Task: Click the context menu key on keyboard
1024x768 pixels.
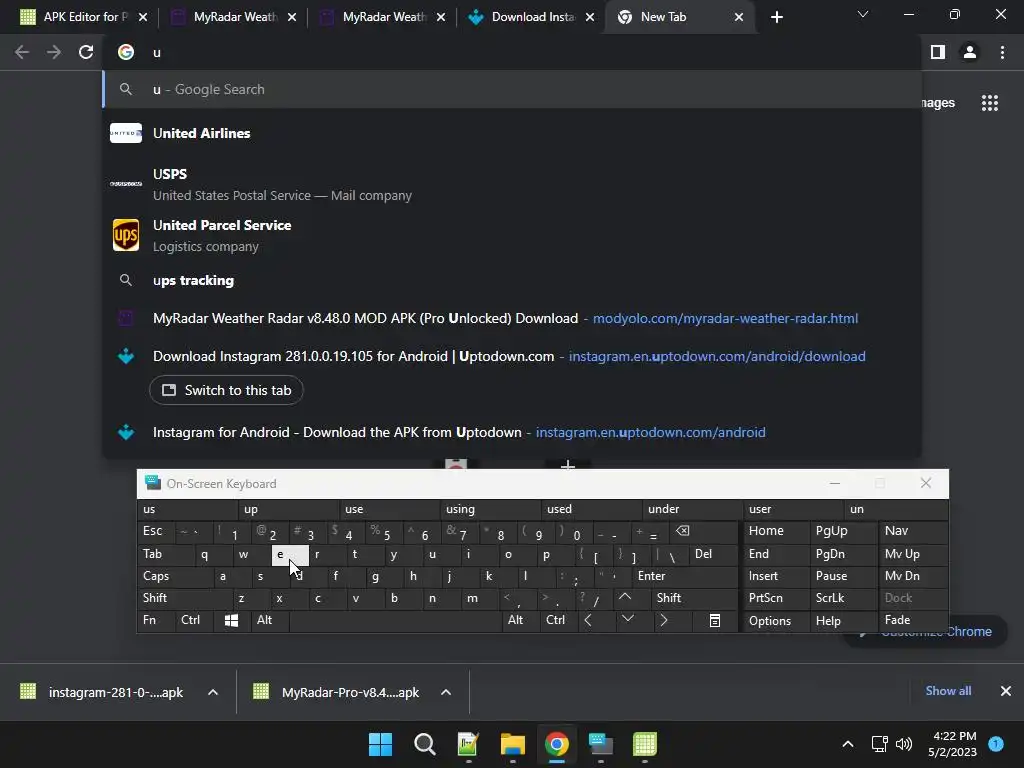Action: (x=715, y=620)
